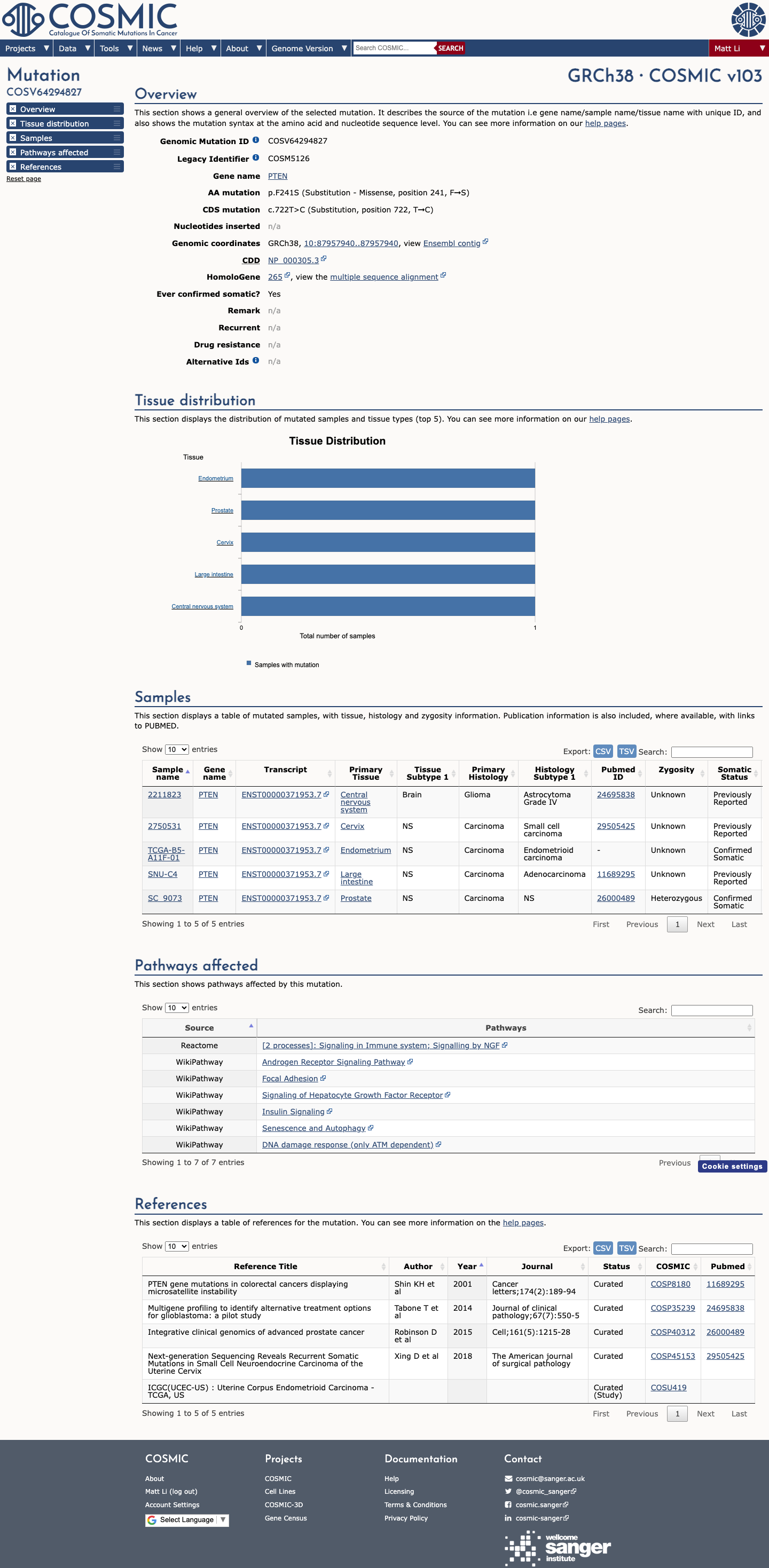
Task: Focus the References table Search box
Action: click(x=712, y=1248)
